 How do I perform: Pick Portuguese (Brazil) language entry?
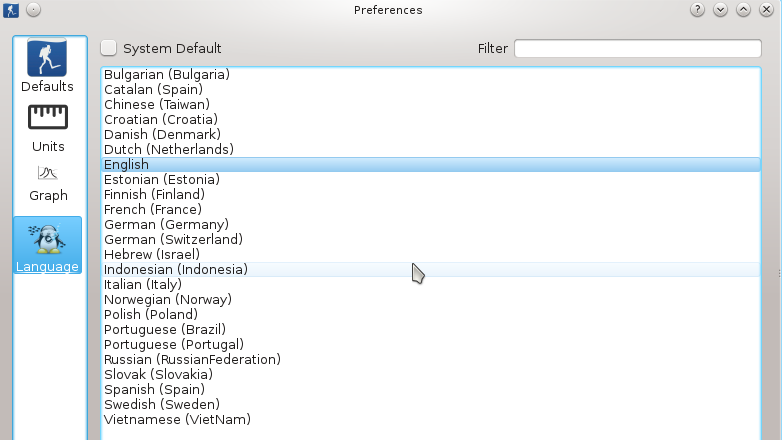click(x=165, y=329)
